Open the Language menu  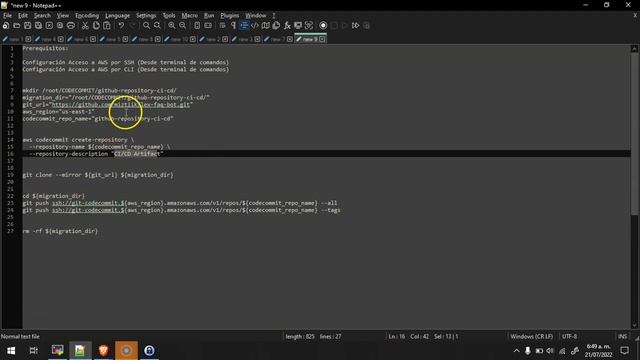point(118,16)
